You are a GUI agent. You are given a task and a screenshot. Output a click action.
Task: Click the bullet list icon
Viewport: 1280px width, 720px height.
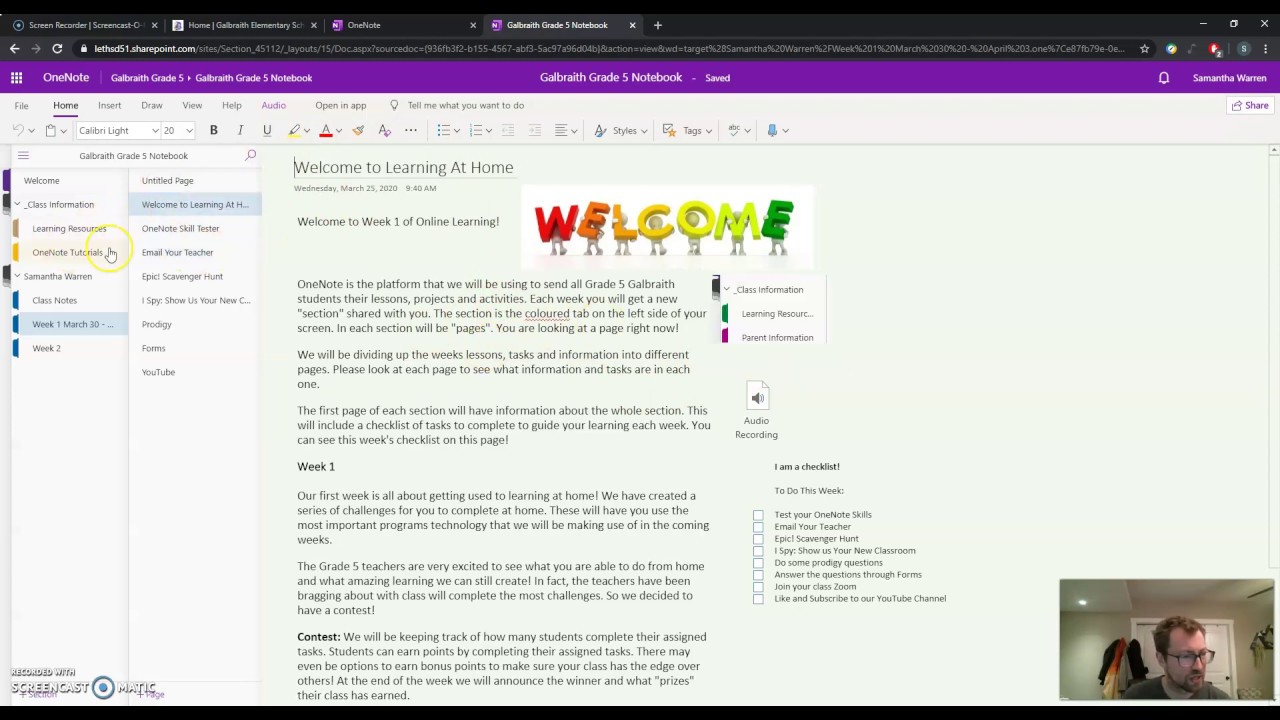[x=444, y=130]
